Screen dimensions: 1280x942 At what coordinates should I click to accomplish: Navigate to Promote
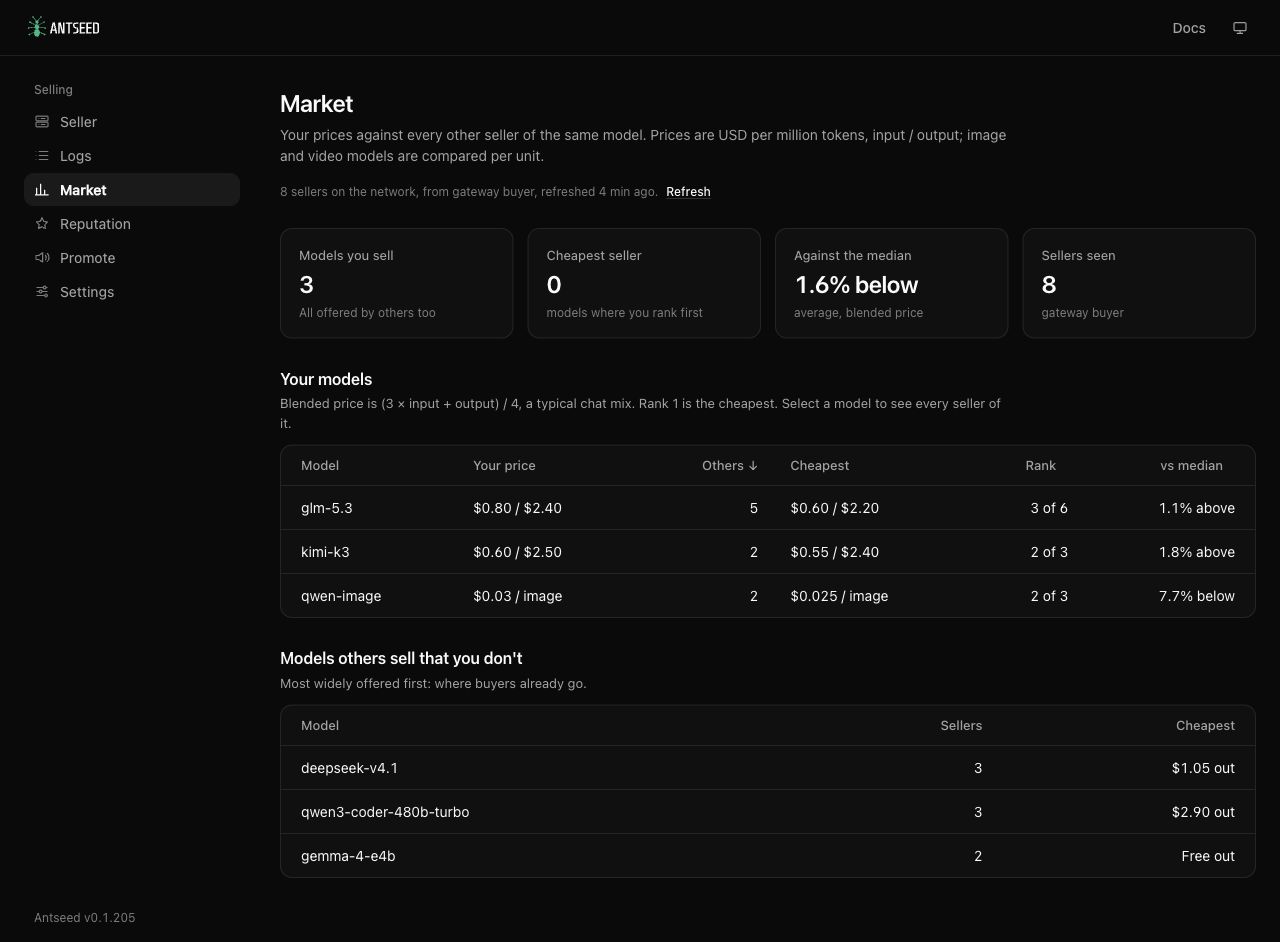tap(132, 258)
